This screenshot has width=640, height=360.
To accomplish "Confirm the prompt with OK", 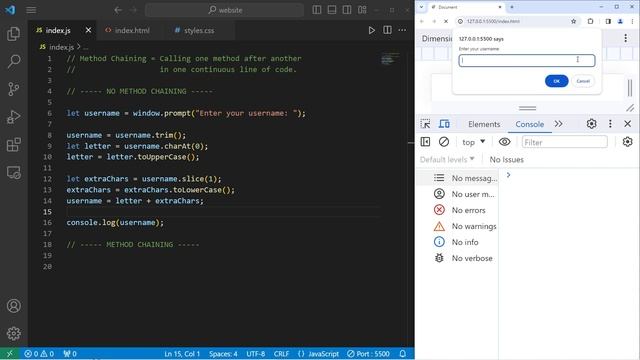I will [x=556, y=81].
